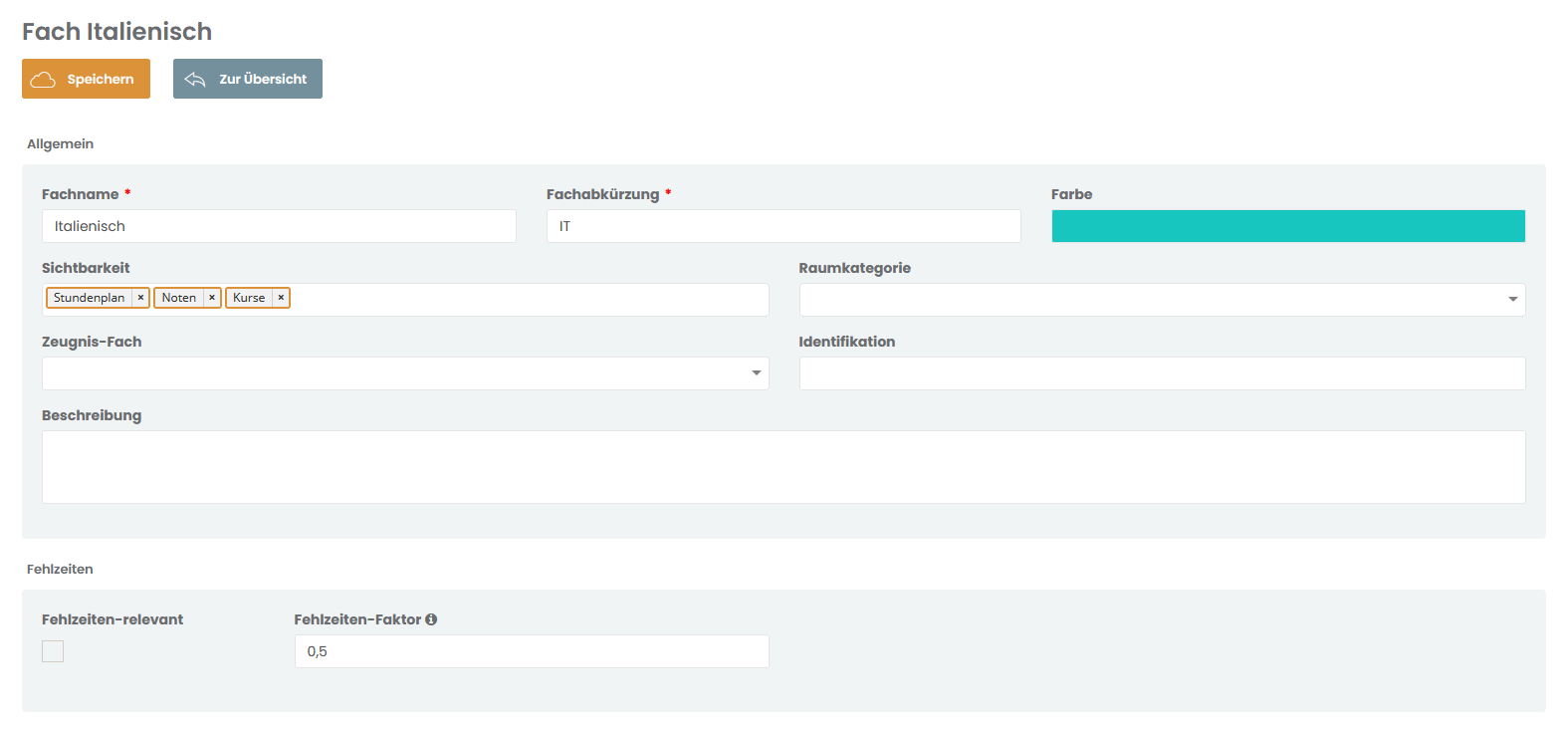Image resolution: width=1568 pixels, height=729 pixels.
Task: Click the Fach Italienisch page title
Action: 116,32
